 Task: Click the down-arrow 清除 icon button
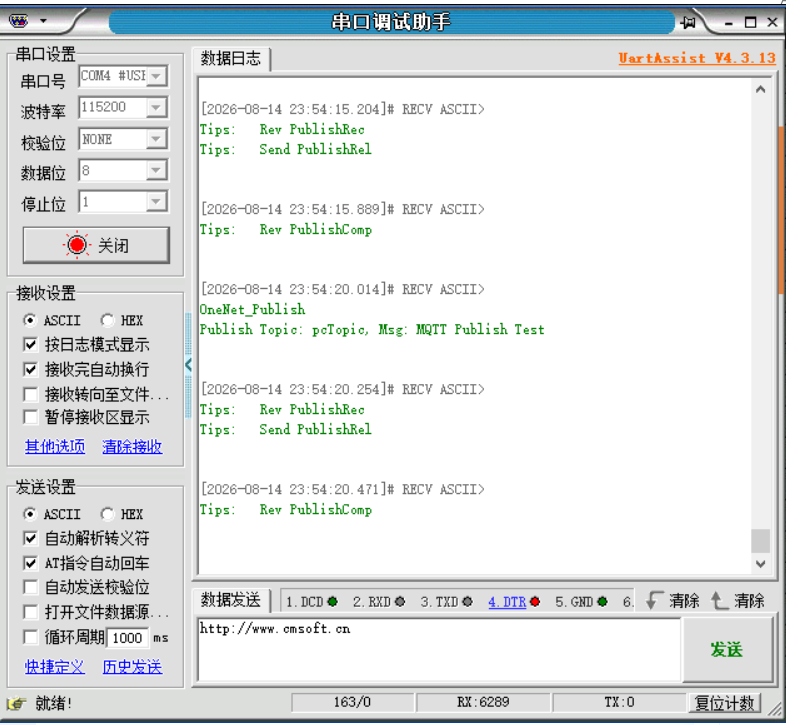(673, 601)
